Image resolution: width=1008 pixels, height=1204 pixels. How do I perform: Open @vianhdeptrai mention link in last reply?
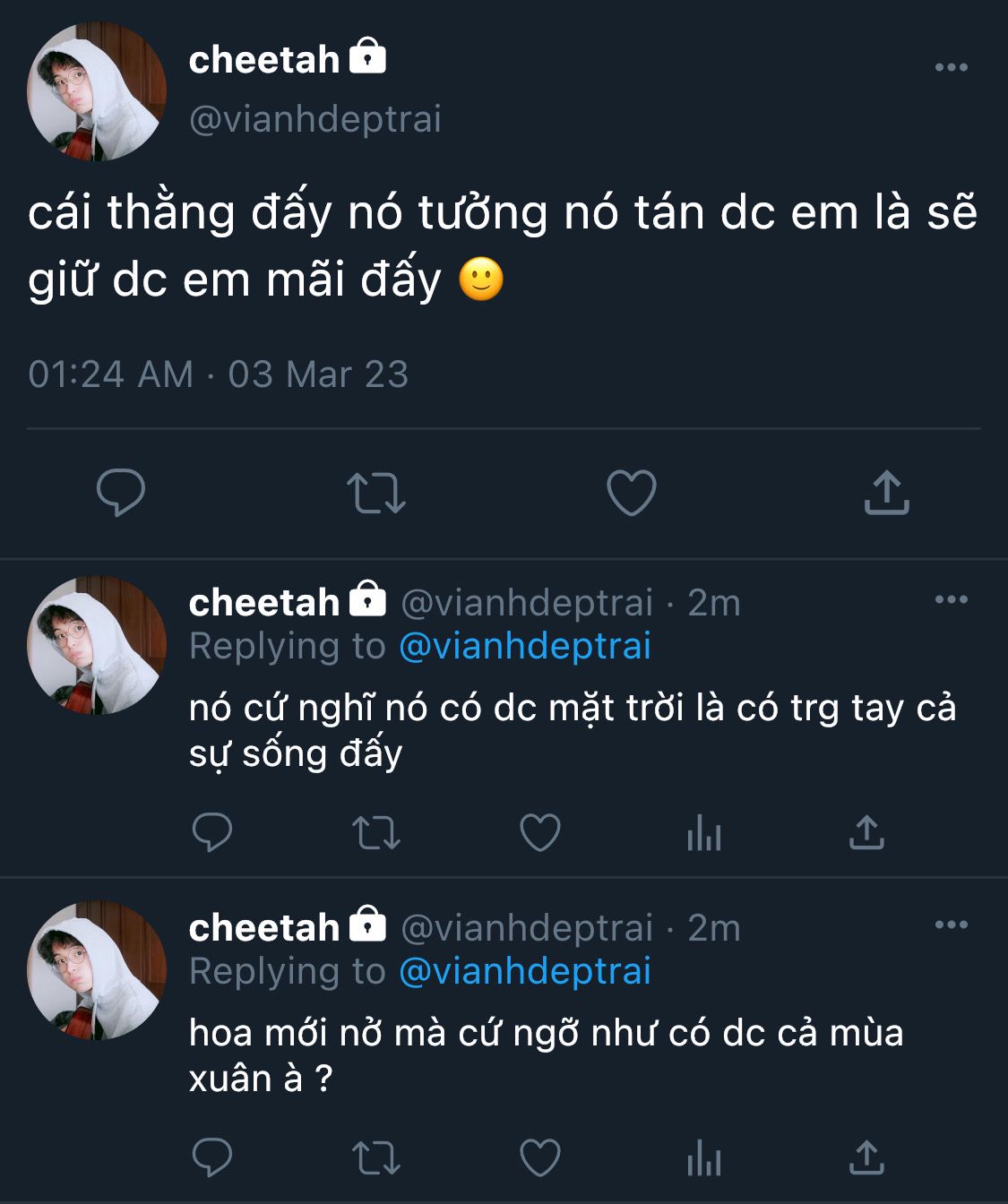tap(524, 972)
